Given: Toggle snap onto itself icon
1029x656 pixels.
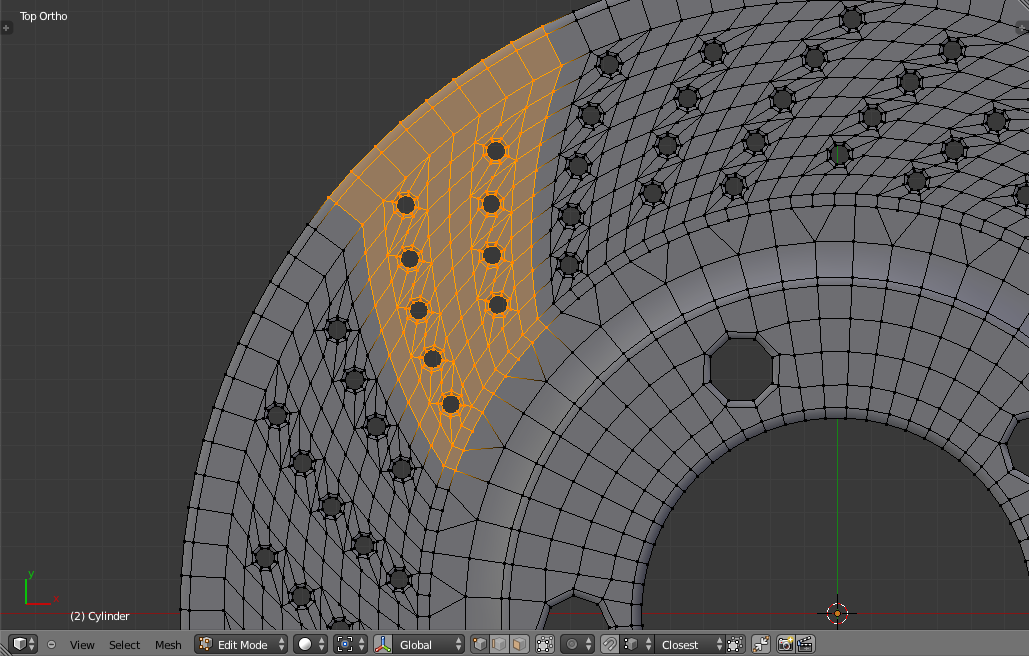Looking at the screenshot, I should pyautogui.click(x=735, y=644).
